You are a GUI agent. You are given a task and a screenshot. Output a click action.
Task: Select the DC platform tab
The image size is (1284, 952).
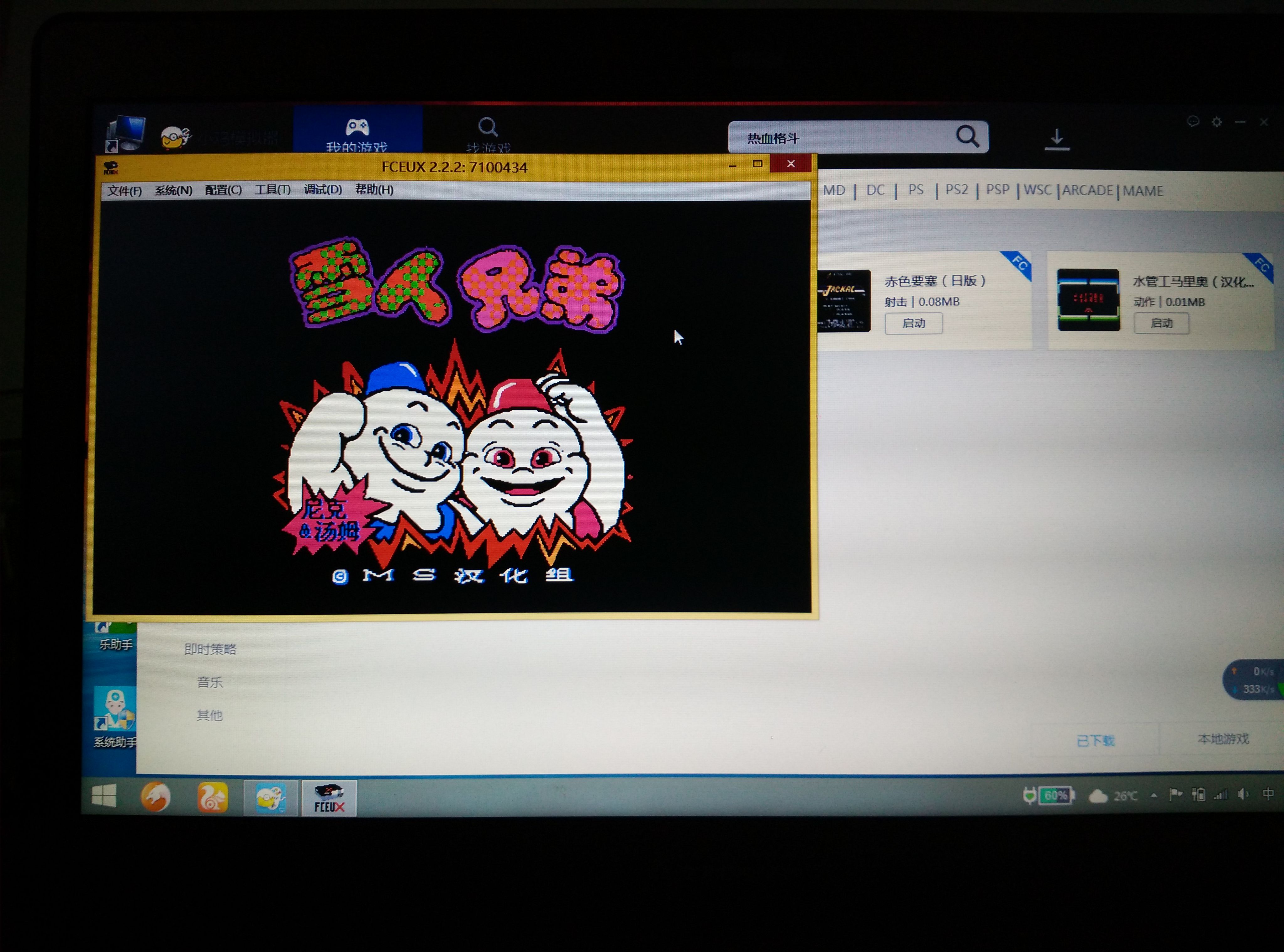click(x=875, y=190)
